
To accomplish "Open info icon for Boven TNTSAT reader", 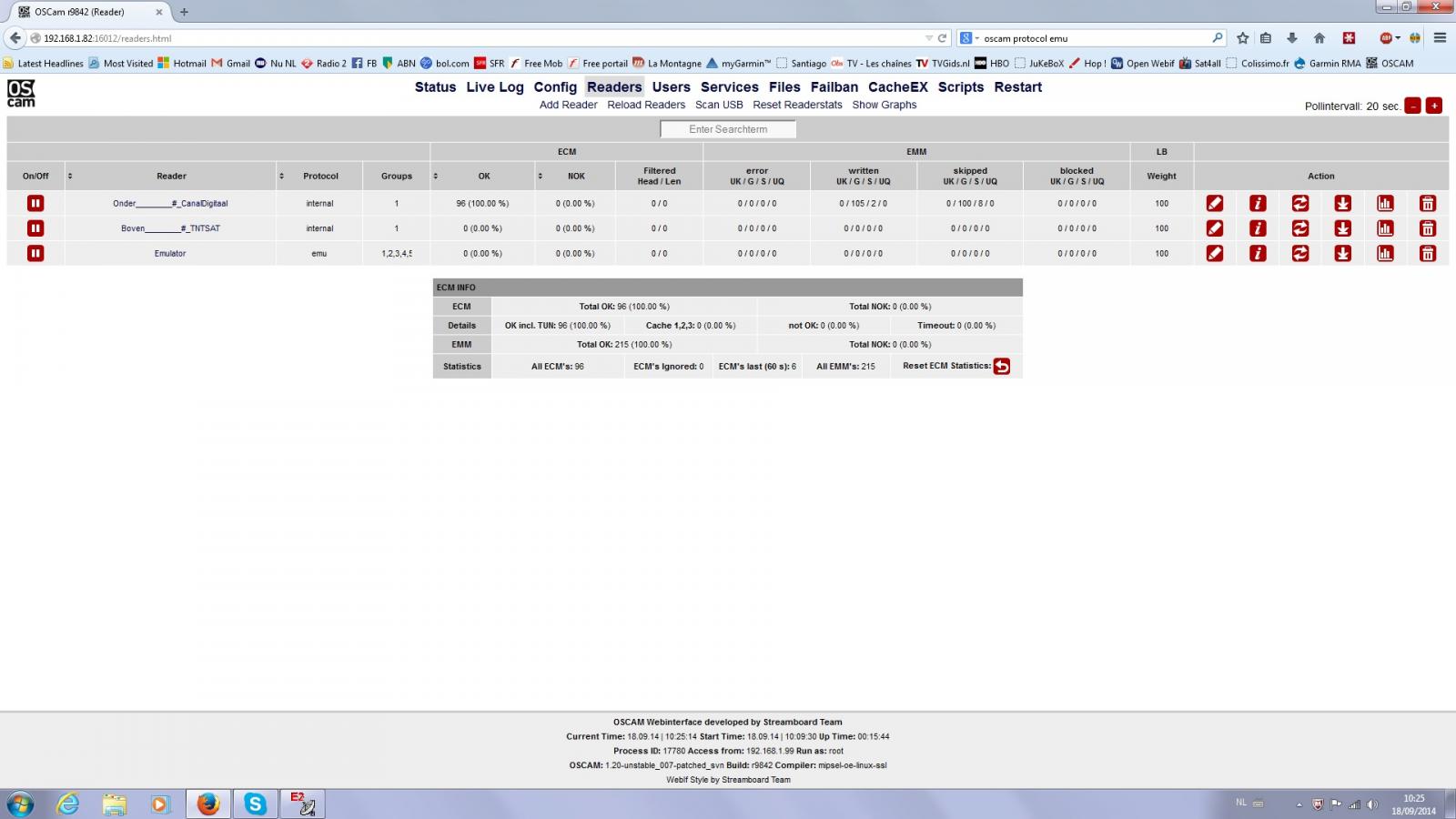I will (1258, 228).
